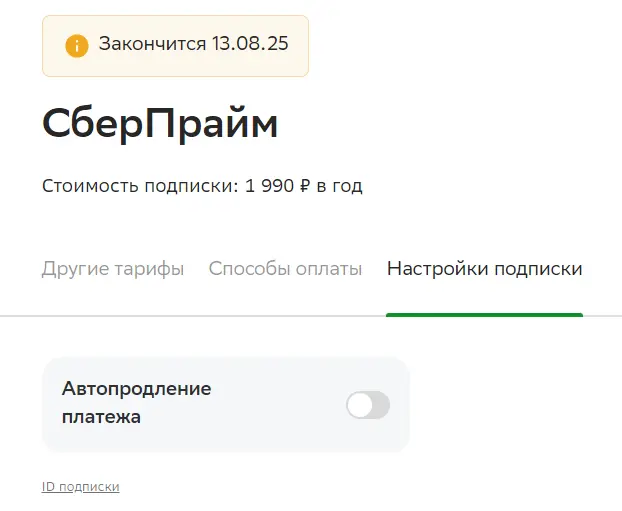The height and width of the screenshot is (511, 622).
Task: Open the Другие тарифы tab
Action: 113,269
